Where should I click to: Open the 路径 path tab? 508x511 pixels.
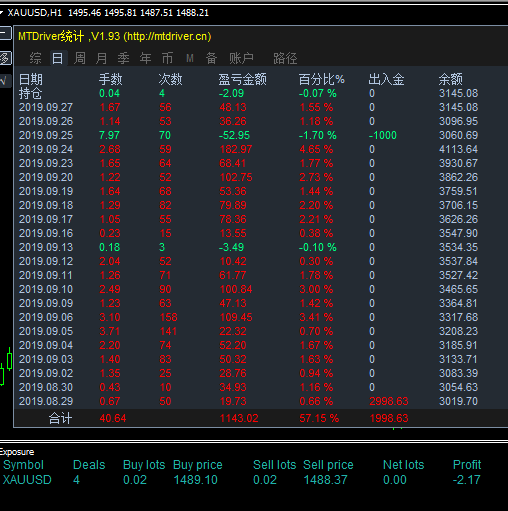tap(285, 58)
